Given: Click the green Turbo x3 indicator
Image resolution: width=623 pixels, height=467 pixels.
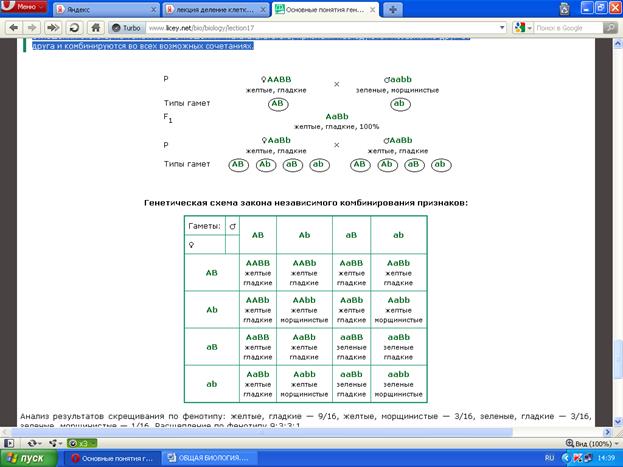Looking at the screenshot, I should tap(81, 443).
